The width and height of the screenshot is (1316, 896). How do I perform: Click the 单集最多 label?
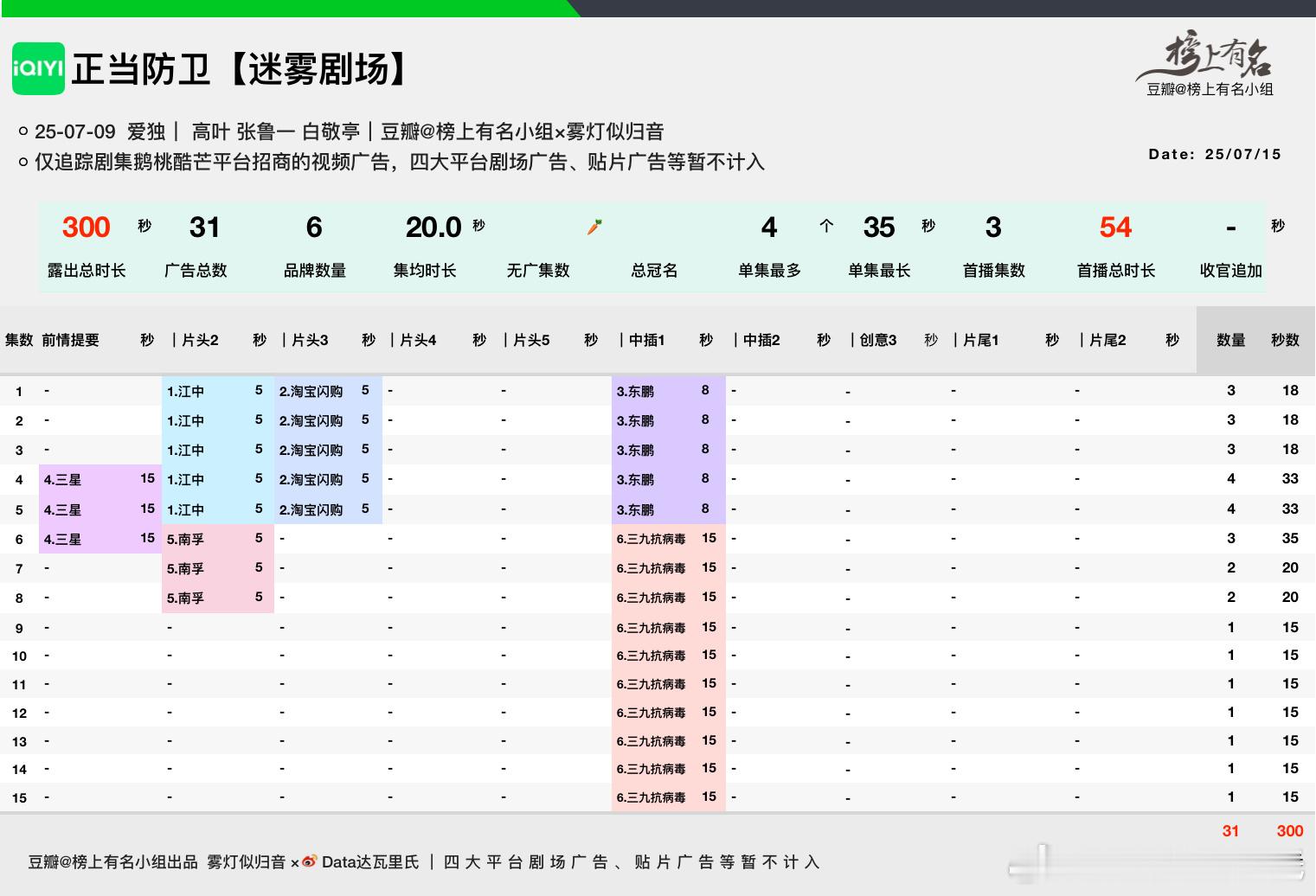(x=769, y=271)
